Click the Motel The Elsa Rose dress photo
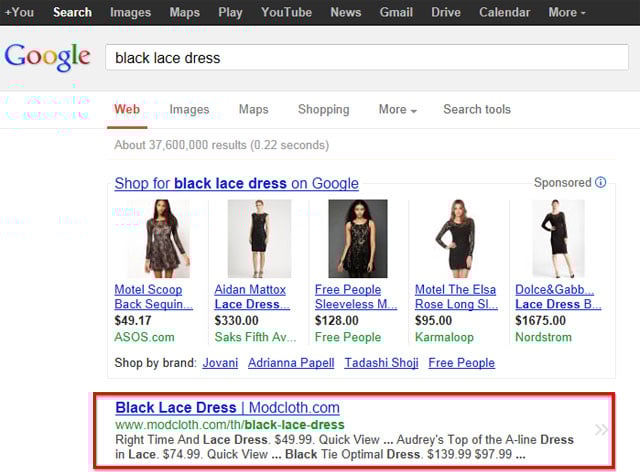 (456, 238)
